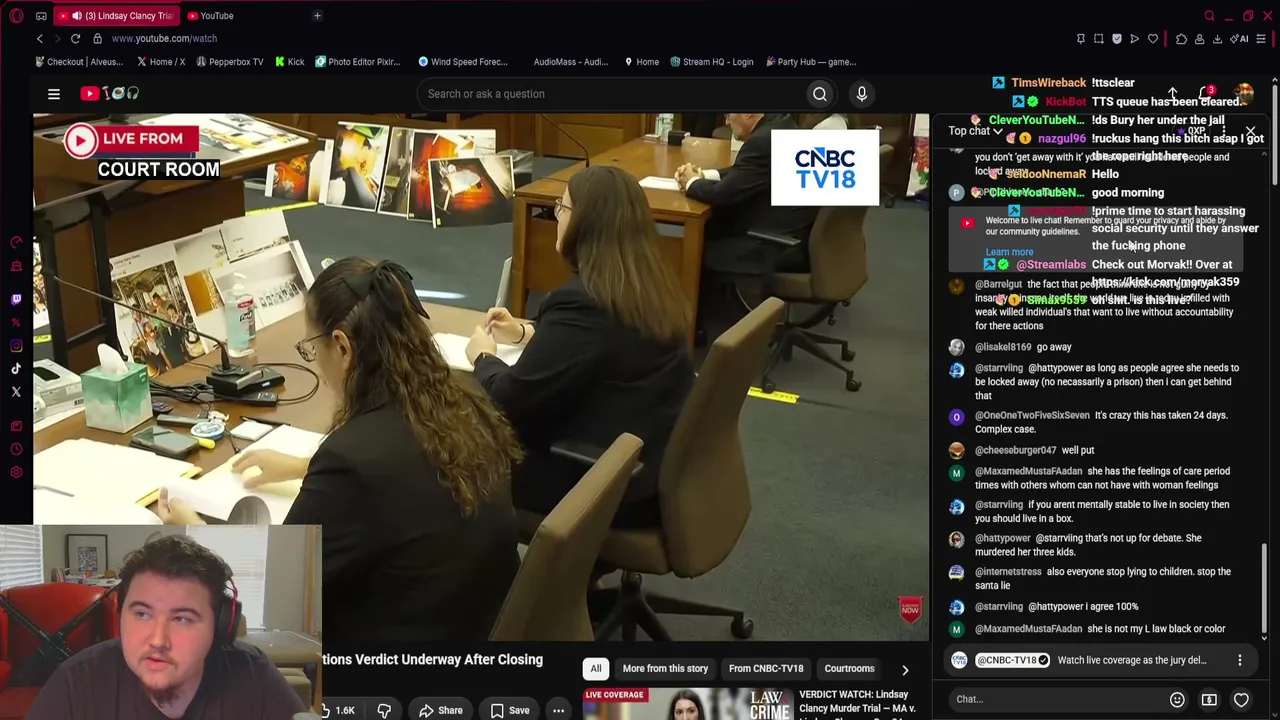Open the GX Cleaner sidebar icon
The width and height of the screenshot is (1280, 720).
16,266
